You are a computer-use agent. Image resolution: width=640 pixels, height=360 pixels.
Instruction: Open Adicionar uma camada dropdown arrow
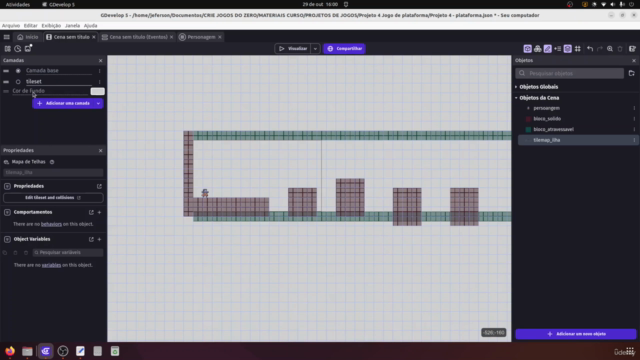(98, 103)
